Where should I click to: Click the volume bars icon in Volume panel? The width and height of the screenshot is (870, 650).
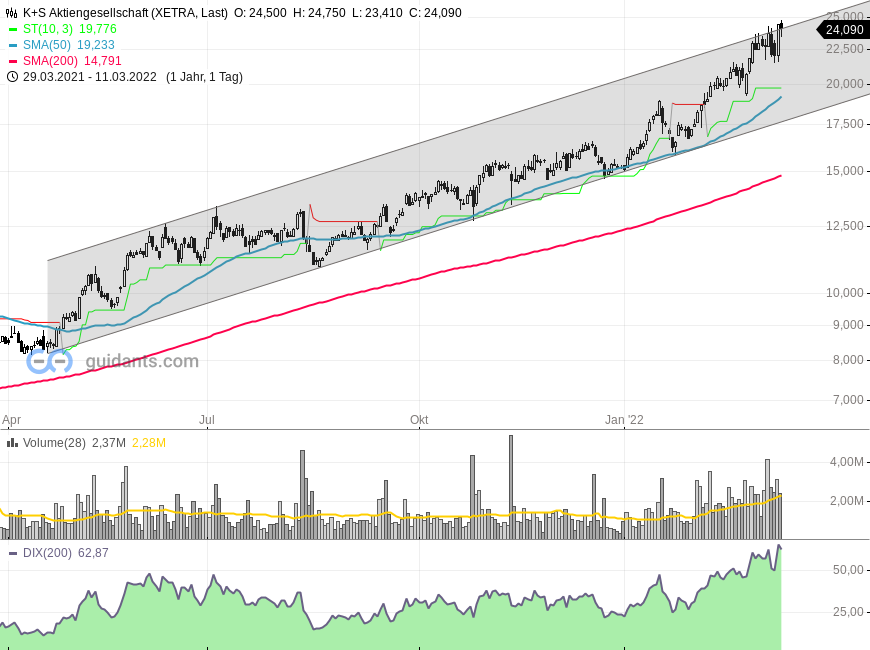pos(12,443)
